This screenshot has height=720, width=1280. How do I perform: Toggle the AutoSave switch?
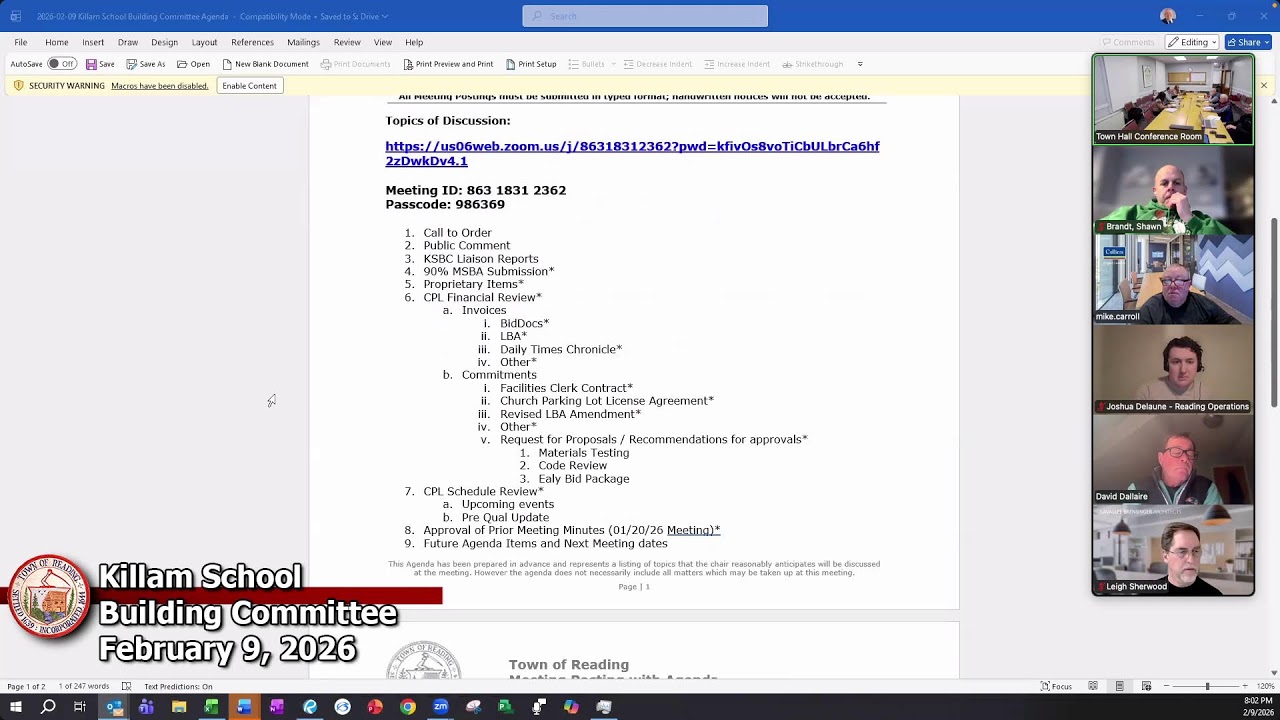tap(62, 64)
